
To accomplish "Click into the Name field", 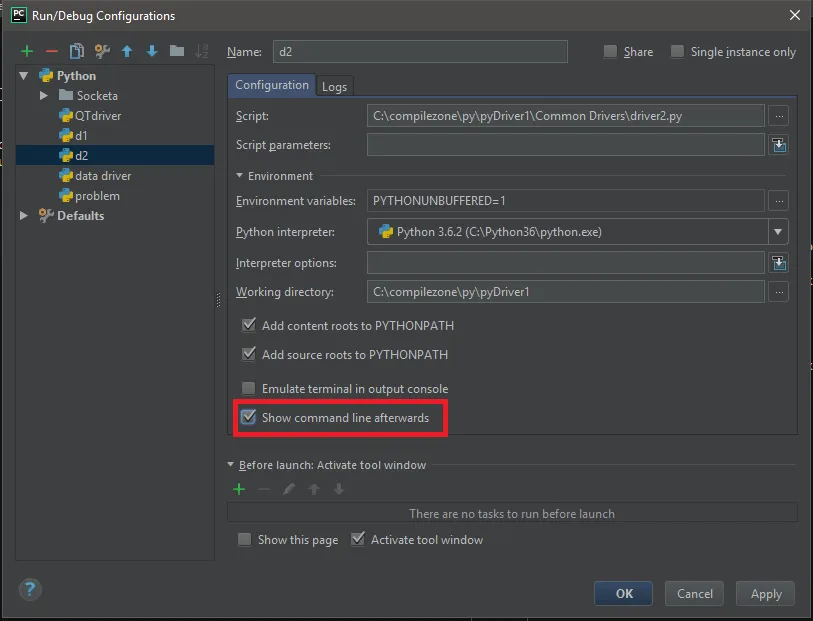I will (x=420, y=52).
